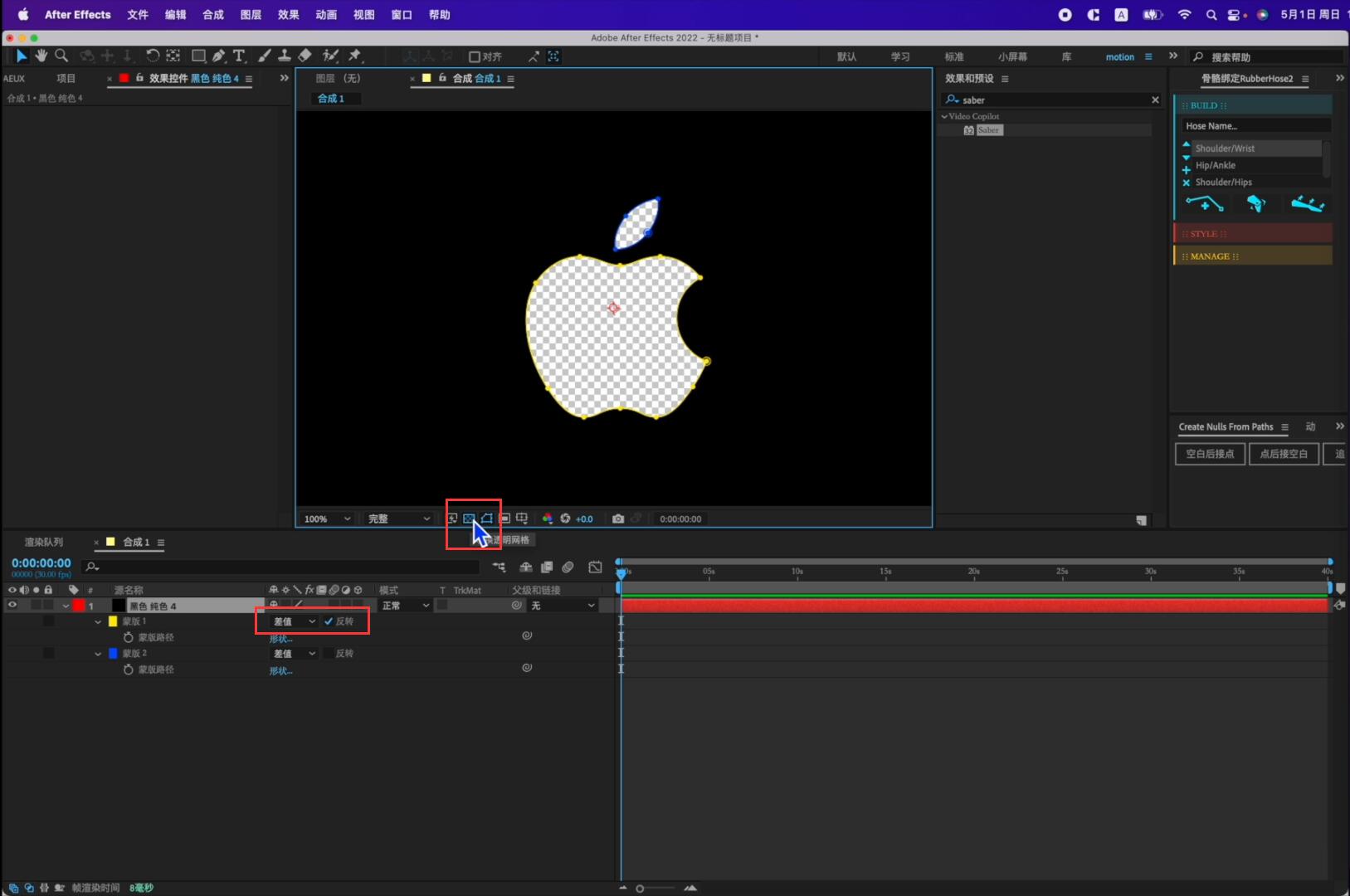The width and height of the screenshot is (1350, 896).
Task: Select the Rectangle shape tool
Action: pyautogui.click(x=198, y=56)
